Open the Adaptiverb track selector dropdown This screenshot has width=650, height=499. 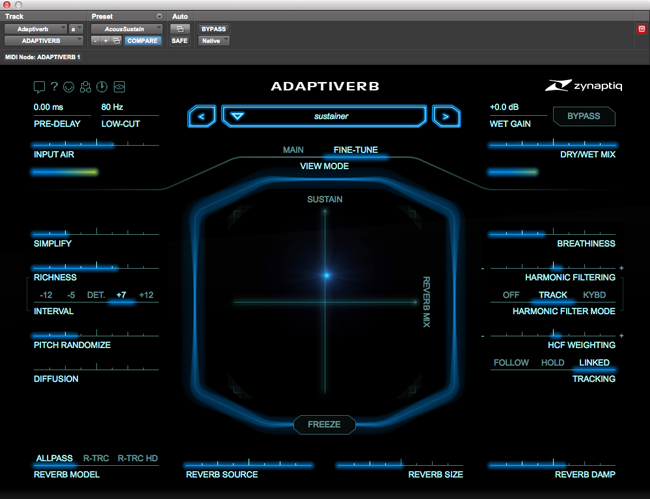click(x=36, y=29)
